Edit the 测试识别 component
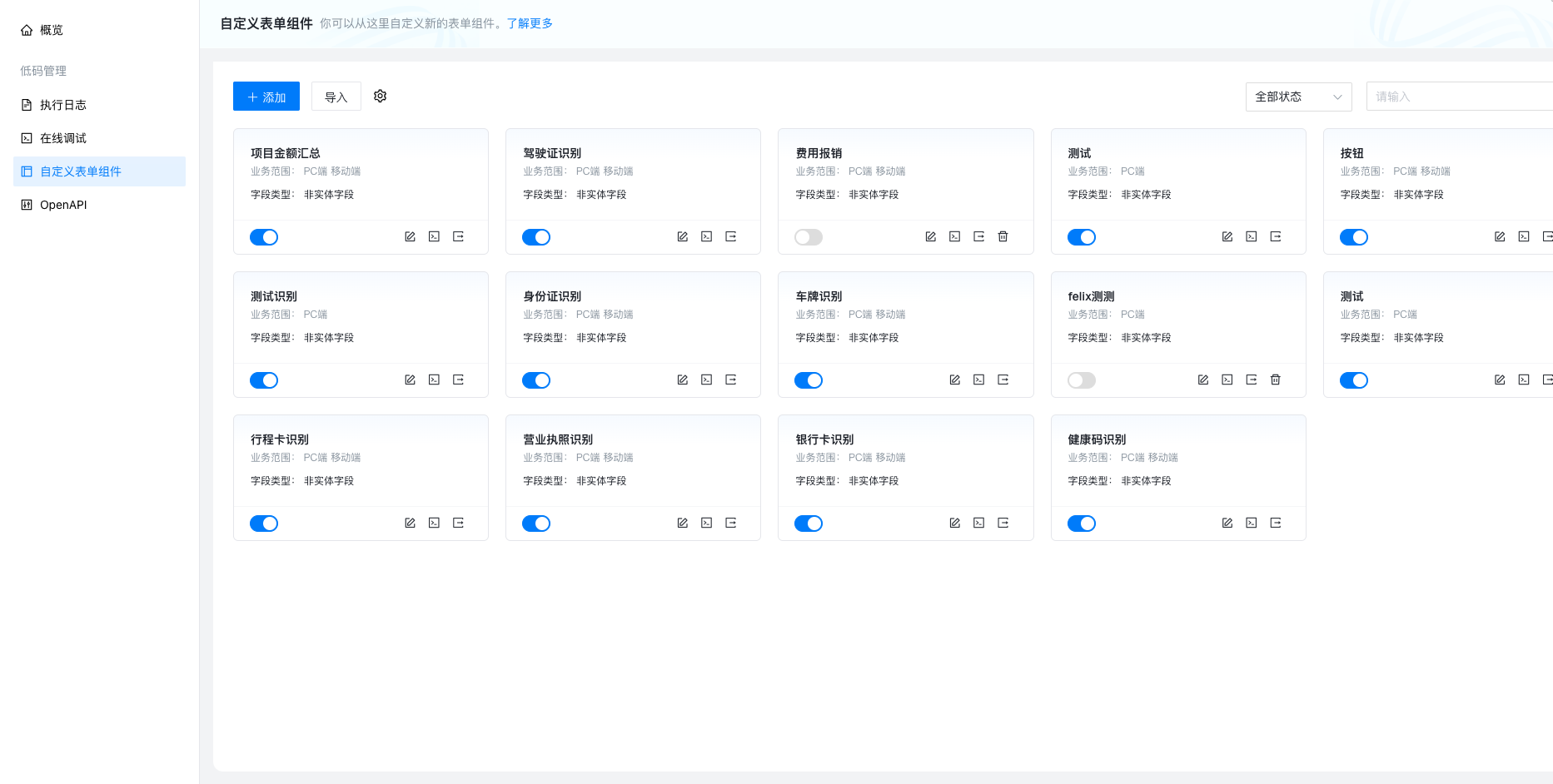Image resolution: width=1553 pixels, height=784 pixels. pyautogui.click(x=410, y=380)
